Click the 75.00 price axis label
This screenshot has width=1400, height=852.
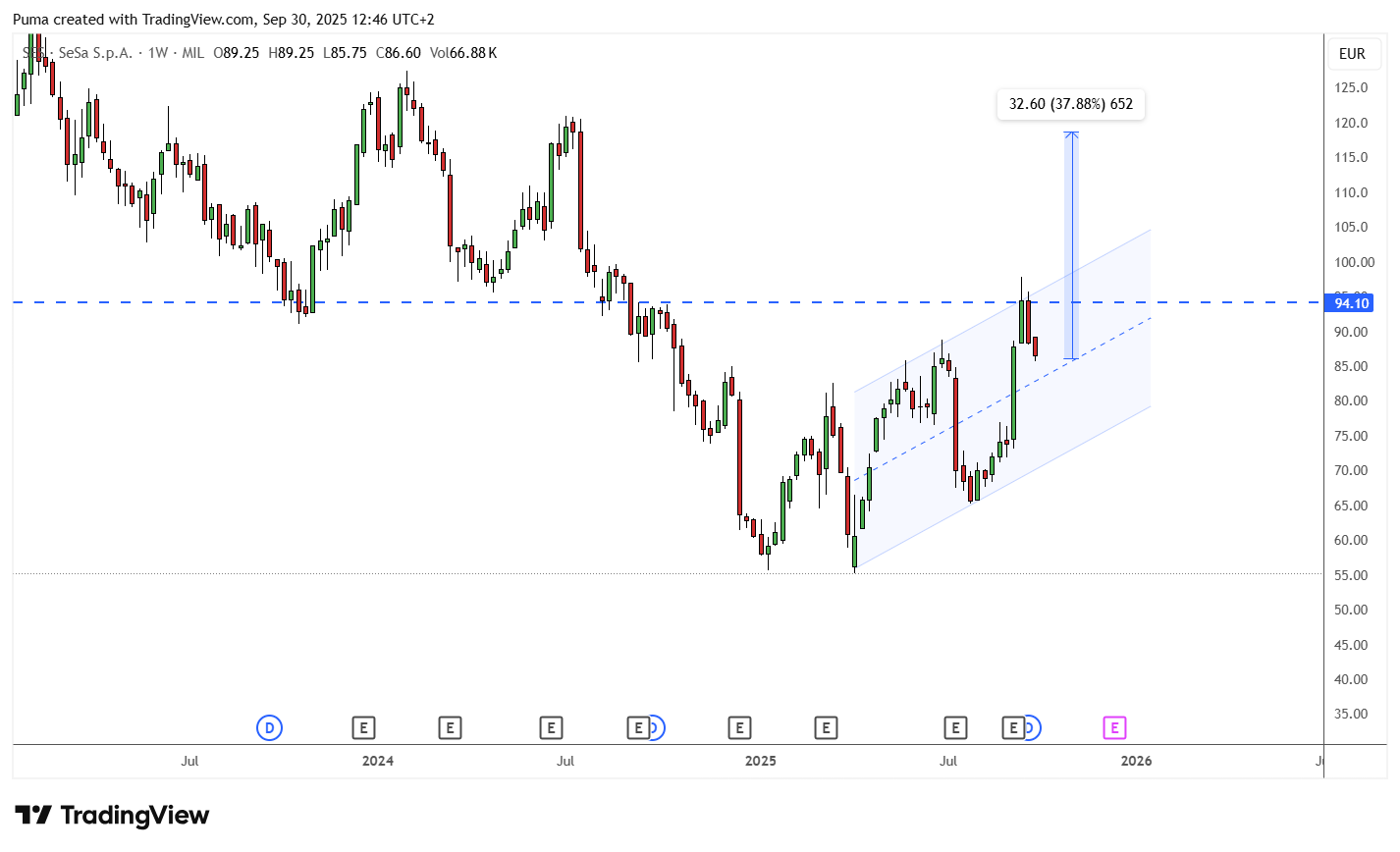pos(1352,436)
